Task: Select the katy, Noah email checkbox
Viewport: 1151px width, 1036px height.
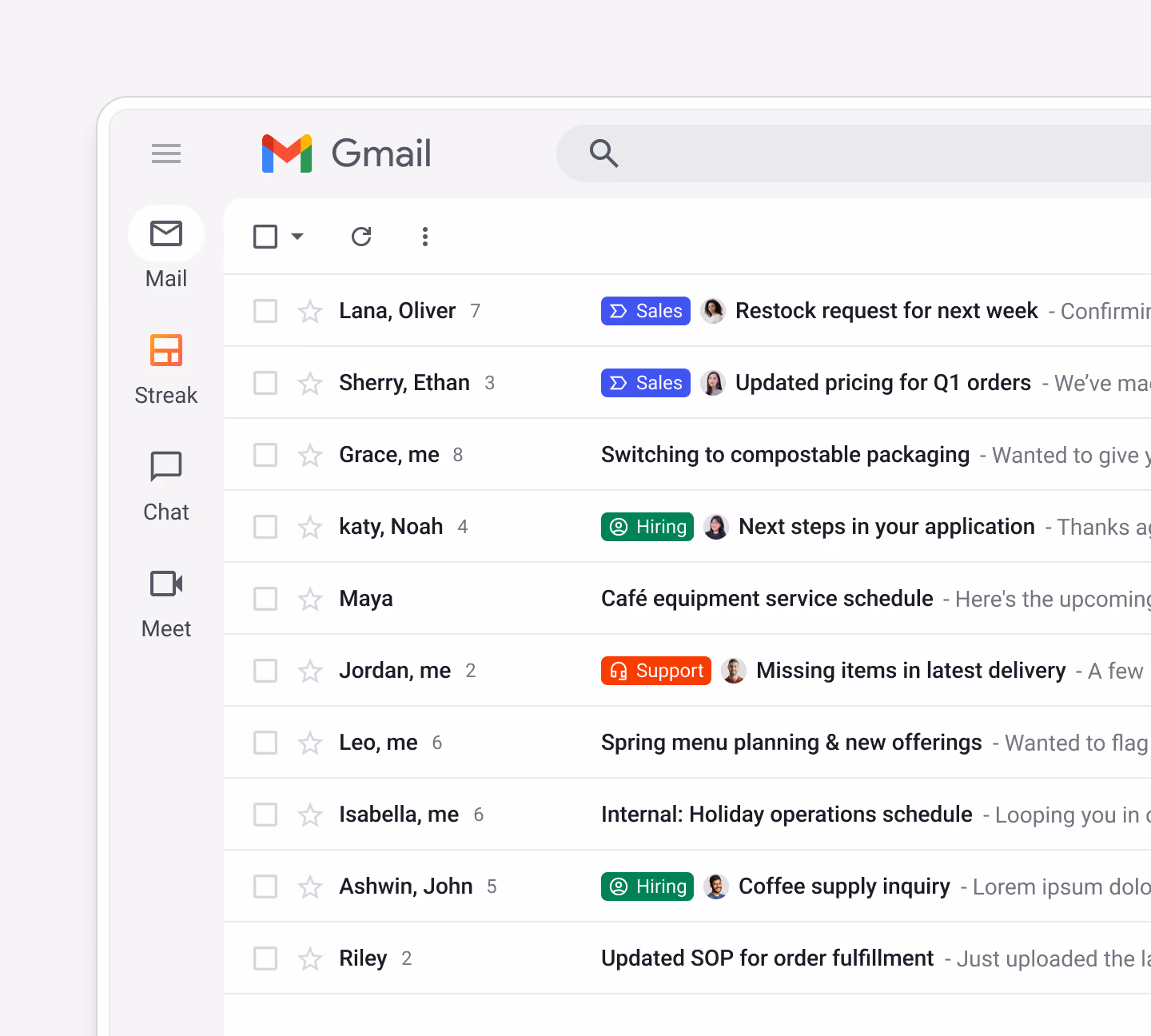Action: pos(265,527)
